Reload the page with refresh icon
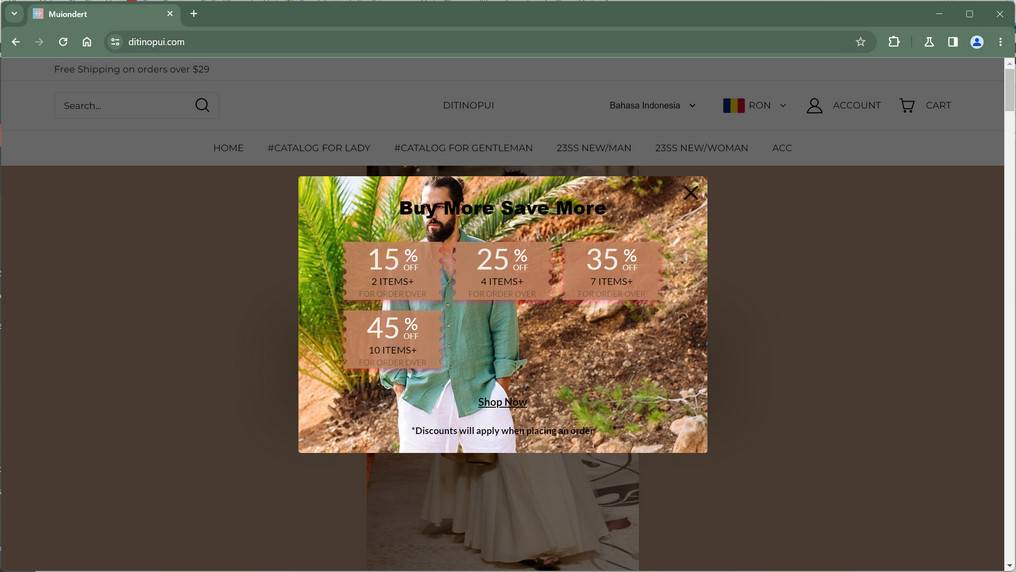This screenshot has width=1016, height=572. (63, 41)
